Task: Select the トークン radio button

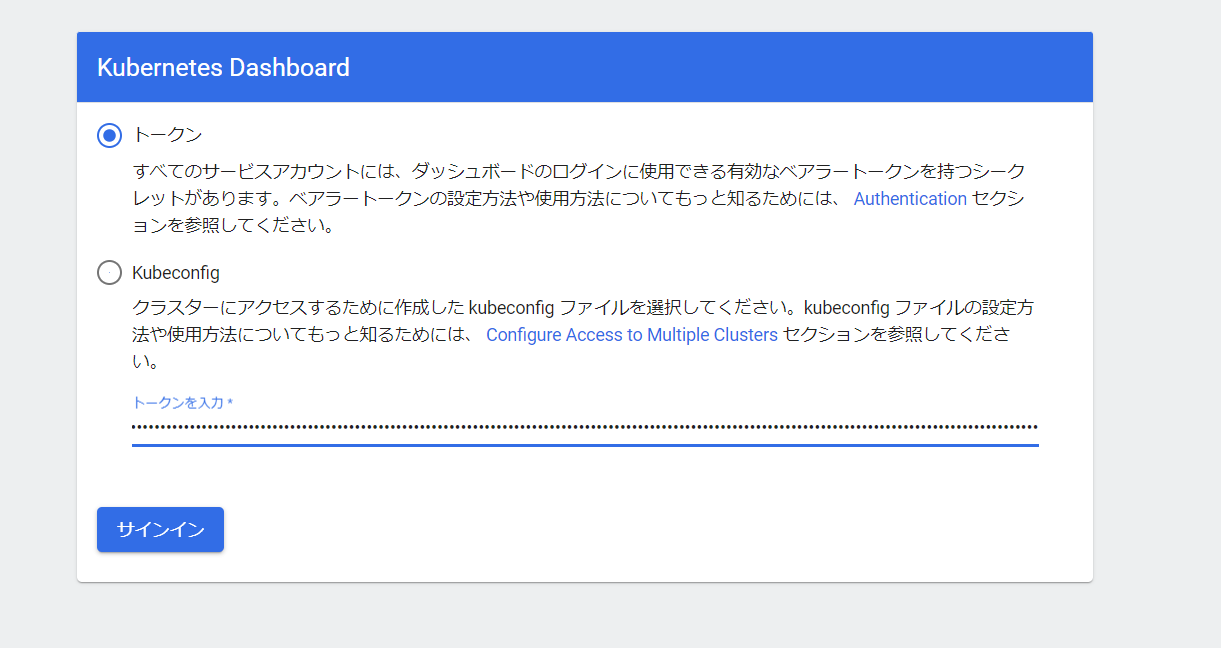Action: pyautogui.click(x=109, y=135)
